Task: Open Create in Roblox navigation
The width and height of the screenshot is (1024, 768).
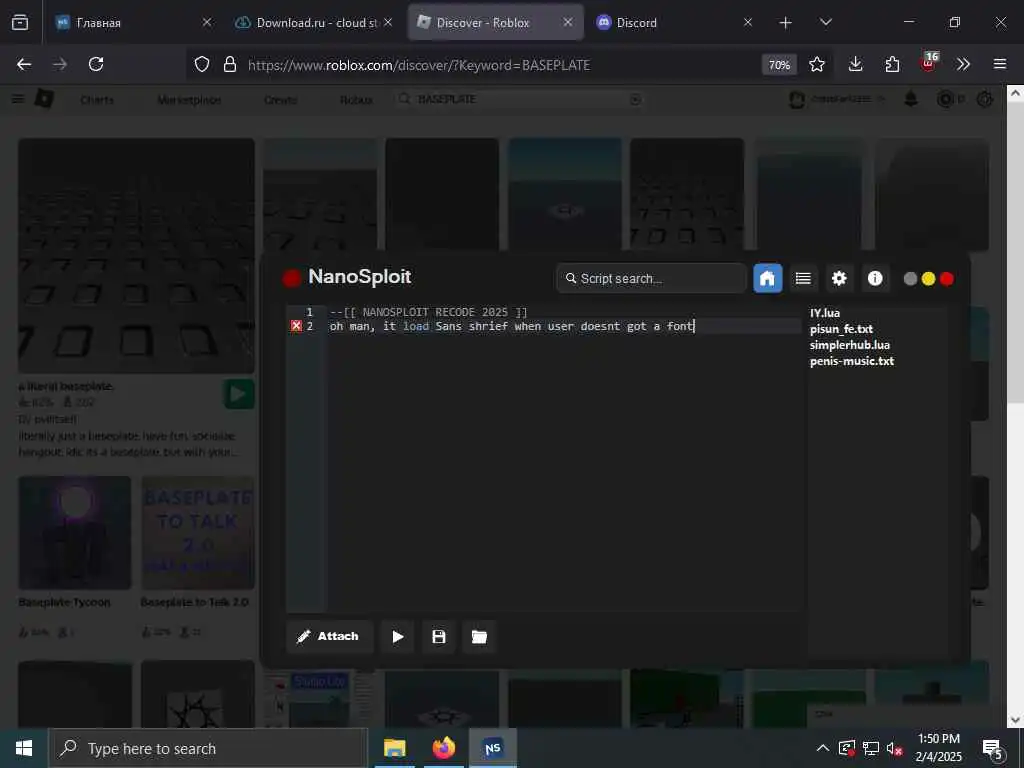Action: click(x=280, y=100)
